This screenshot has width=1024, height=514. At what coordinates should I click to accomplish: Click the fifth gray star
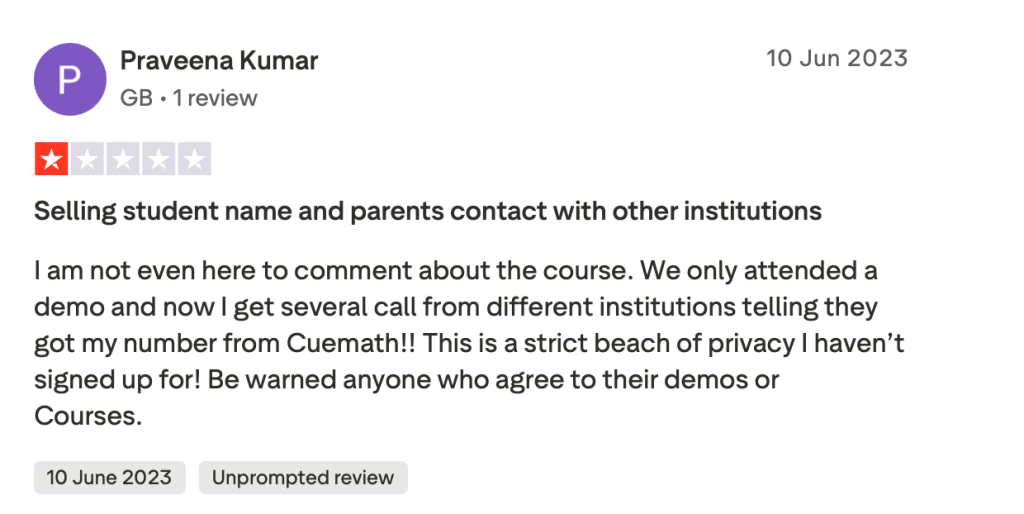195,159
